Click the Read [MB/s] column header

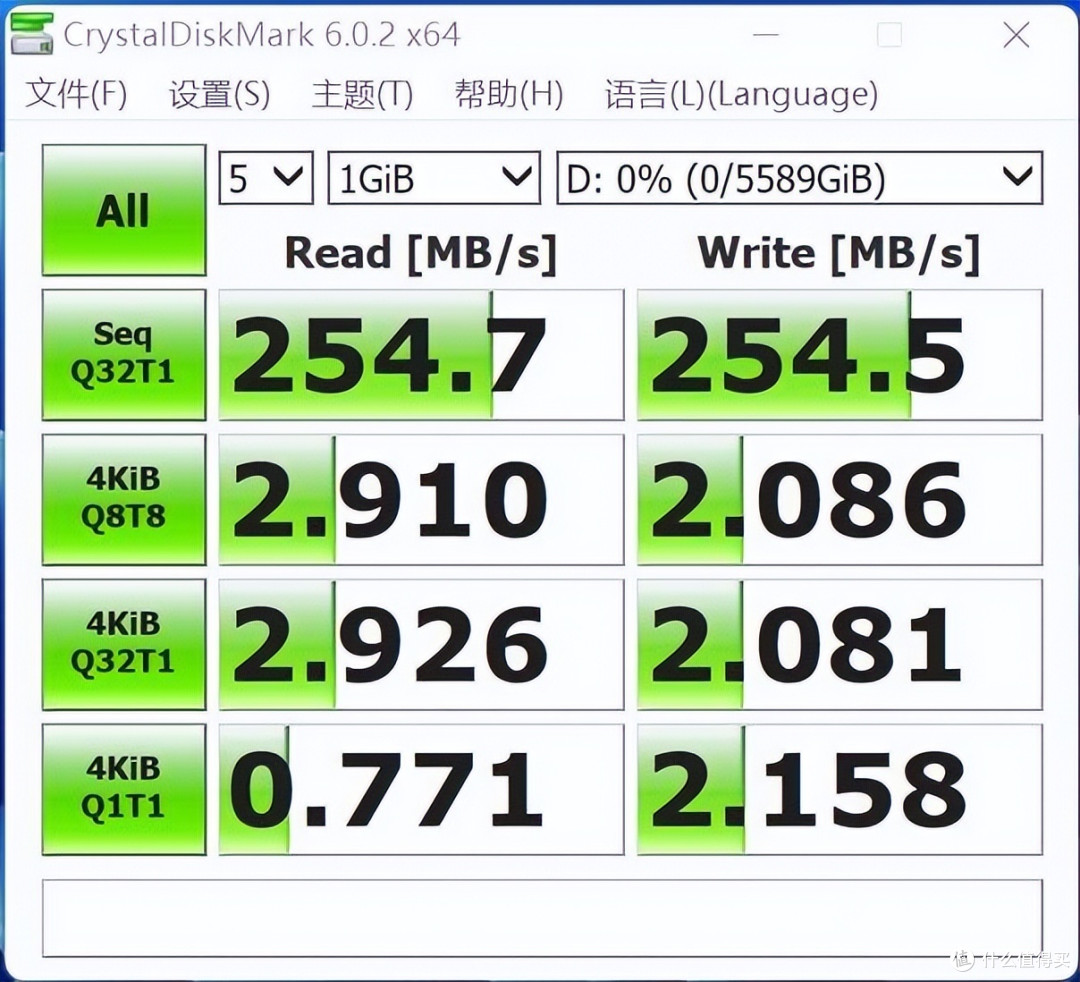tap(421, 253)
